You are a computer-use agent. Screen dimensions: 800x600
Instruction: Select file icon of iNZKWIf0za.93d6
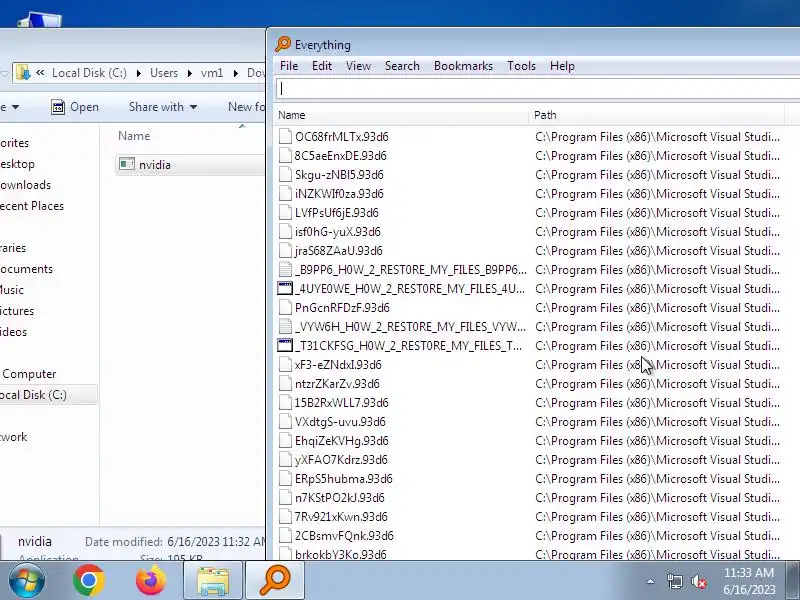coord(285,194)
